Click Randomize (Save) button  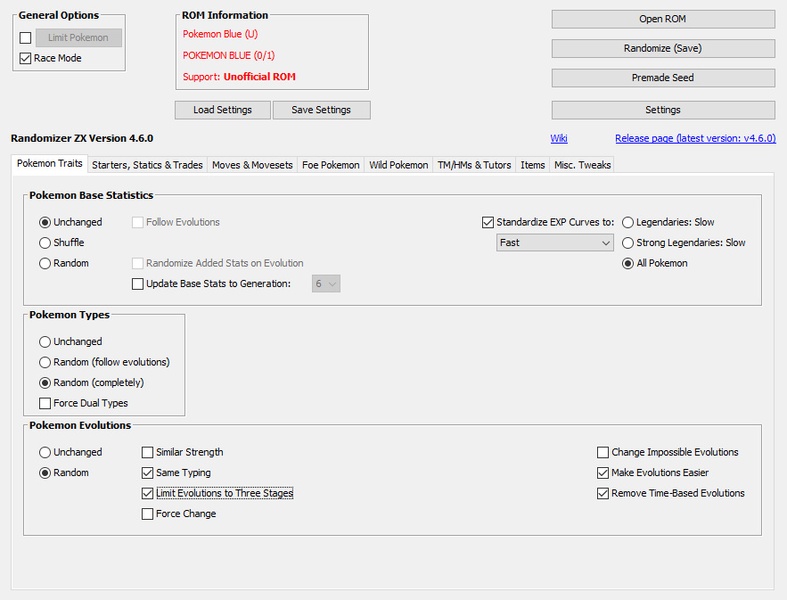[663, 48]
